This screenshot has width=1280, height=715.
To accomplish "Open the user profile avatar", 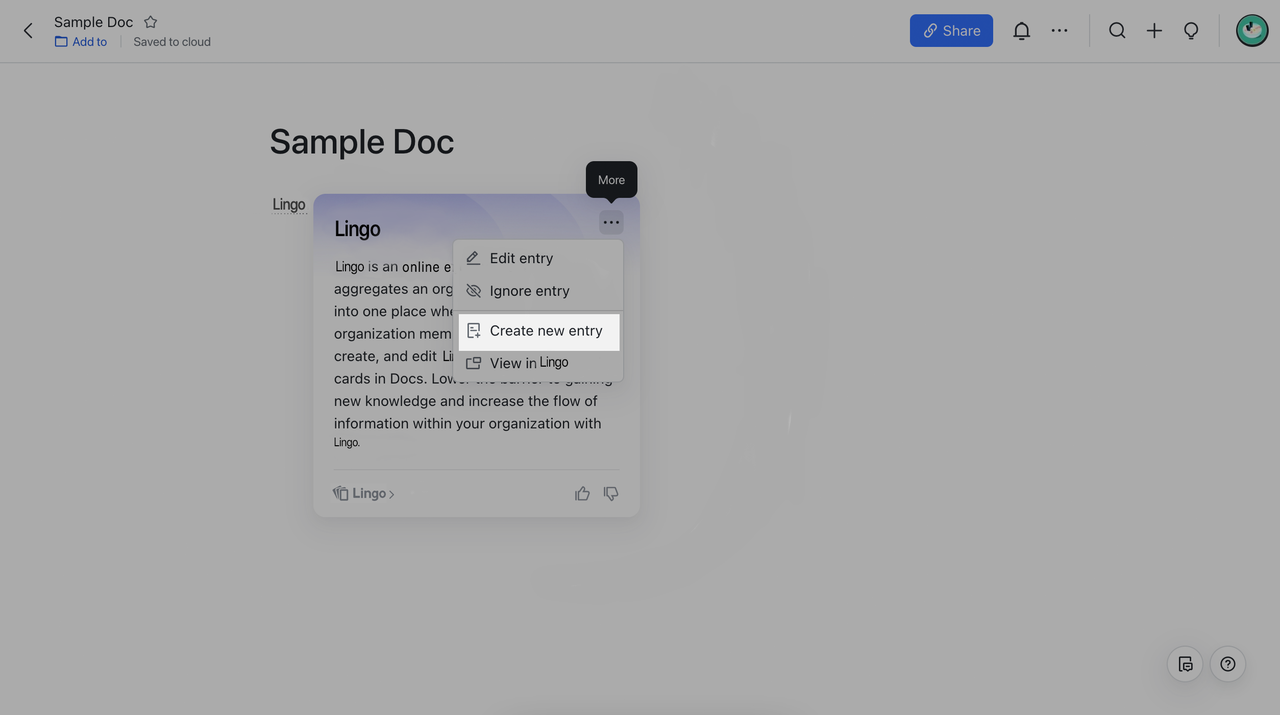I will (1251, 31).
